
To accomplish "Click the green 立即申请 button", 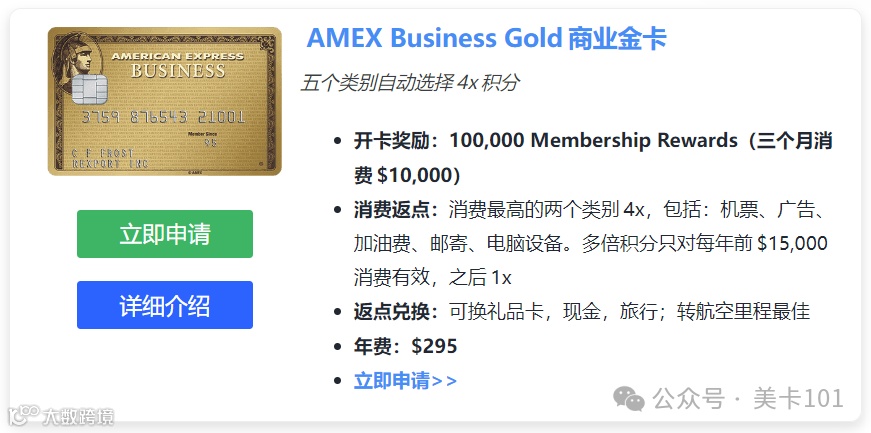I will [165, 234].
